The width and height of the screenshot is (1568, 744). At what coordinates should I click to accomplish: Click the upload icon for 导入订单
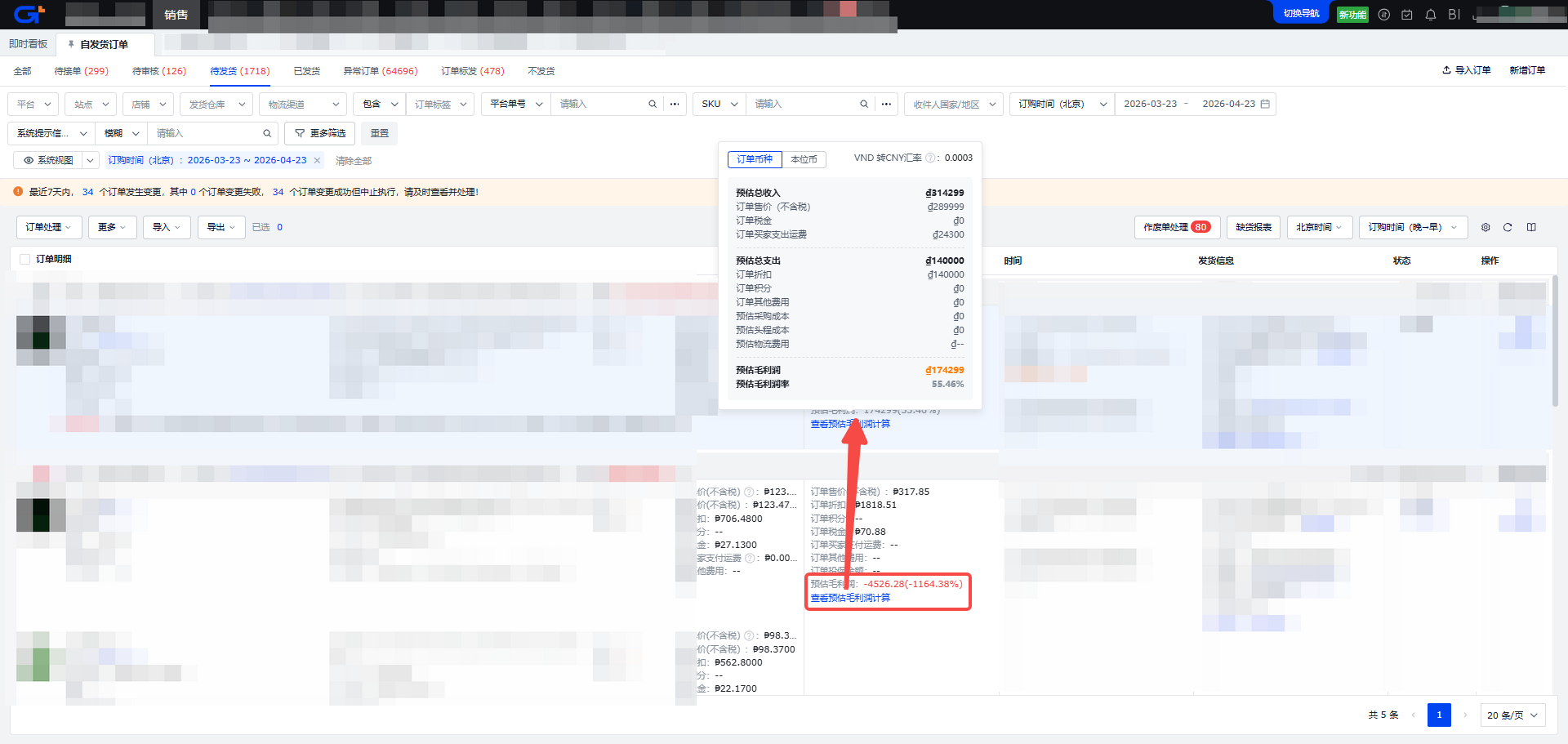[x=1446, y=70]
